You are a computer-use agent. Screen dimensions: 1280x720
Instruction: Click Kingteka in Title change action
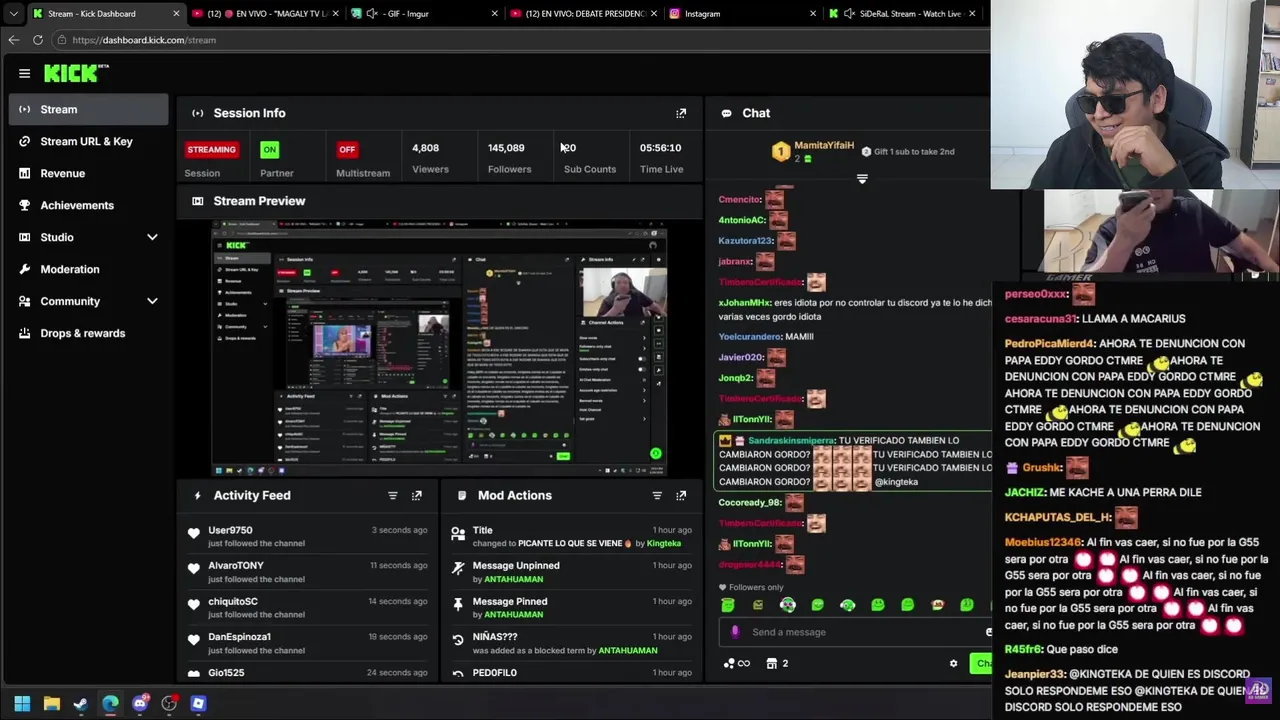tap(664, 544)
